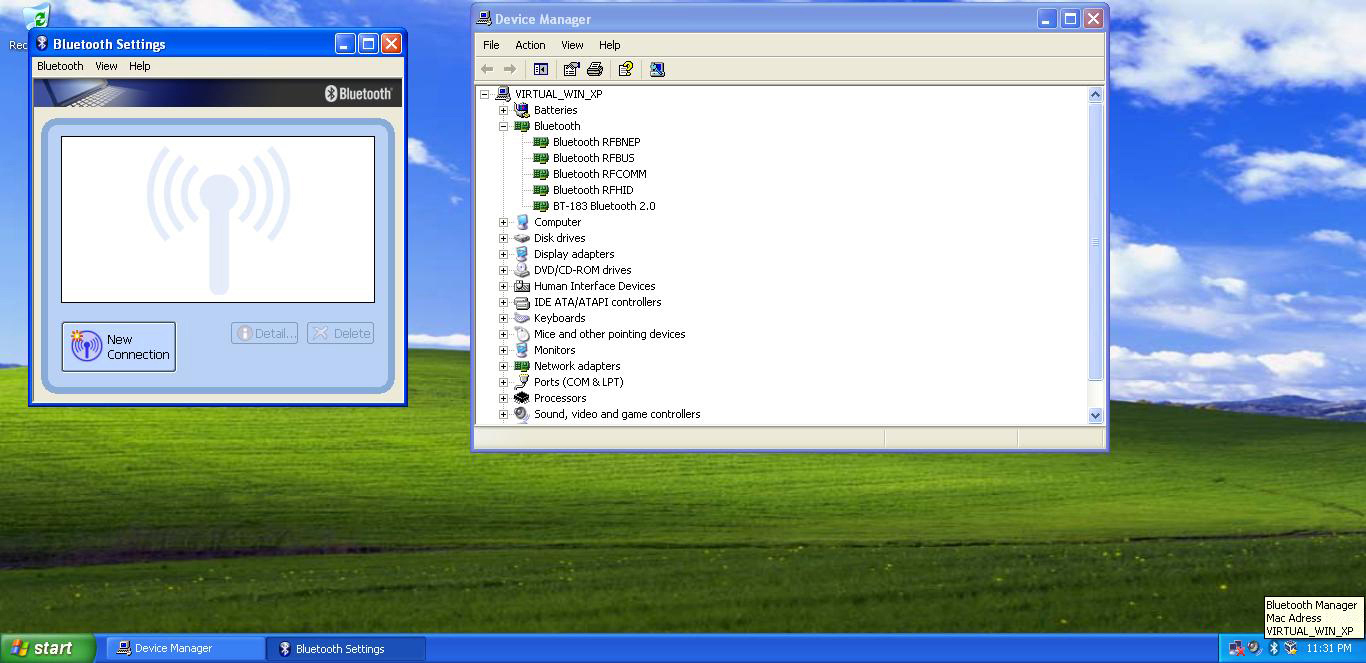The image size is (1366, 663).
Task: Open the Action menu in Device Manager
Action: (530, 45)
